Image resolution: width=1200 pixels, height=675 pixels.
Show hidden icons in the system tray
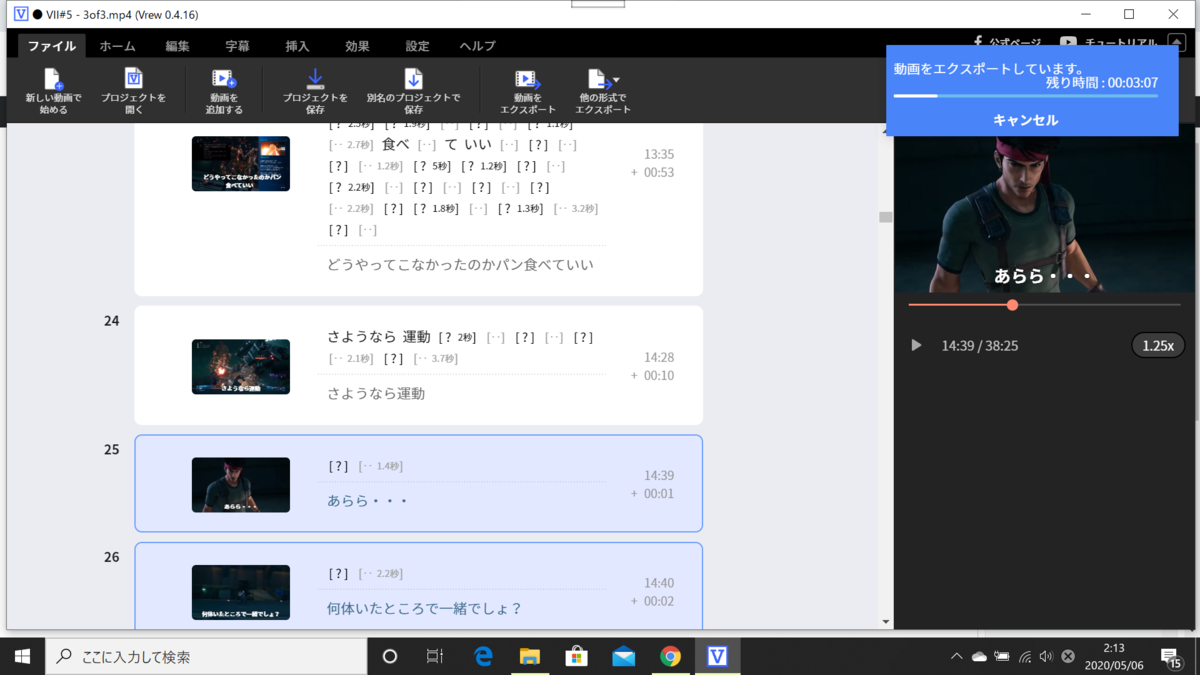957,657
